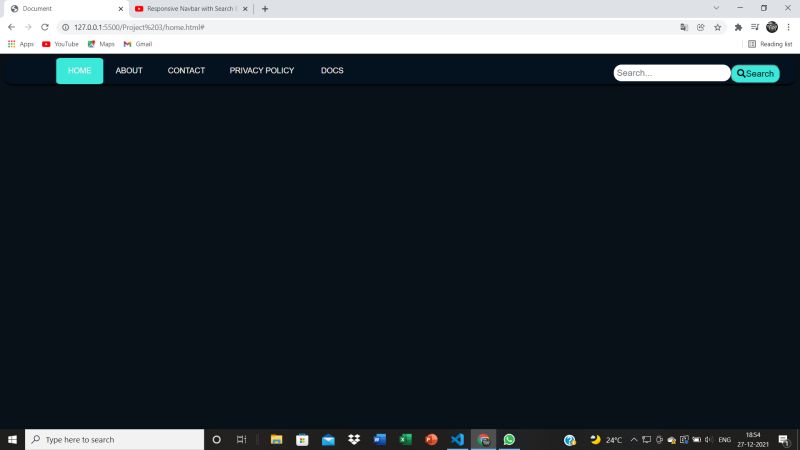Change the ENG input language

tap(724, 439)
